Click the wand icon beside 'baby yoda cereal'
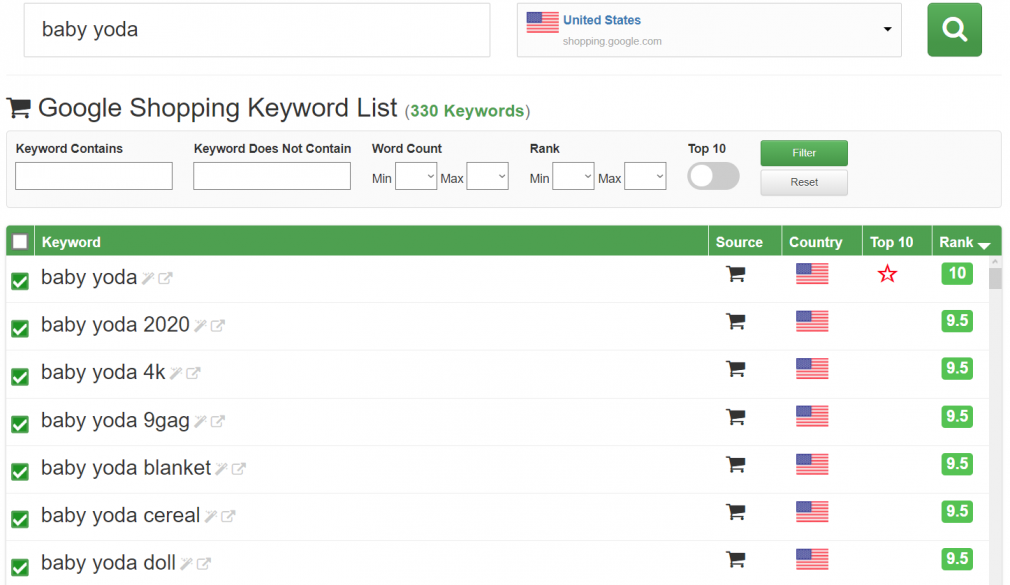The height and width of the screenshot is (585, 1010). coord(211,516)
